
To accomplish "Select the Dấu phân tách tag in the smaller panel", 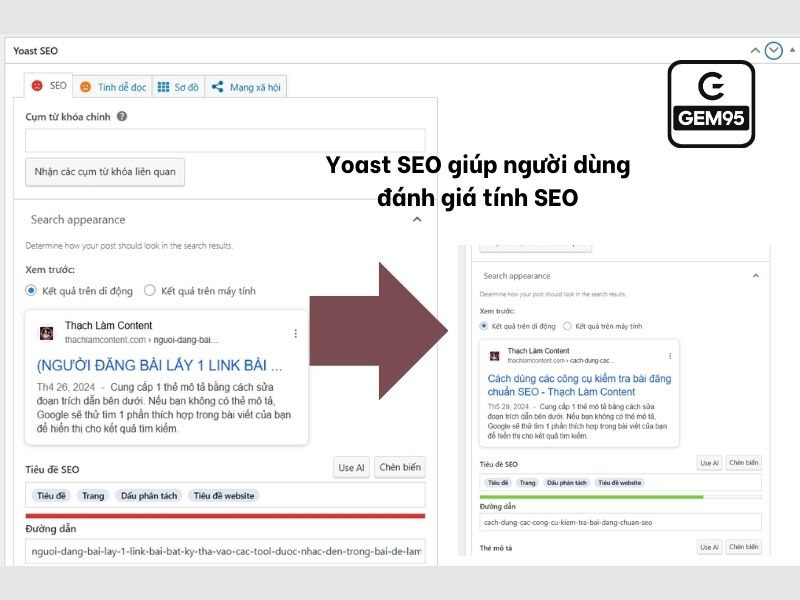I will pos(566,483).
